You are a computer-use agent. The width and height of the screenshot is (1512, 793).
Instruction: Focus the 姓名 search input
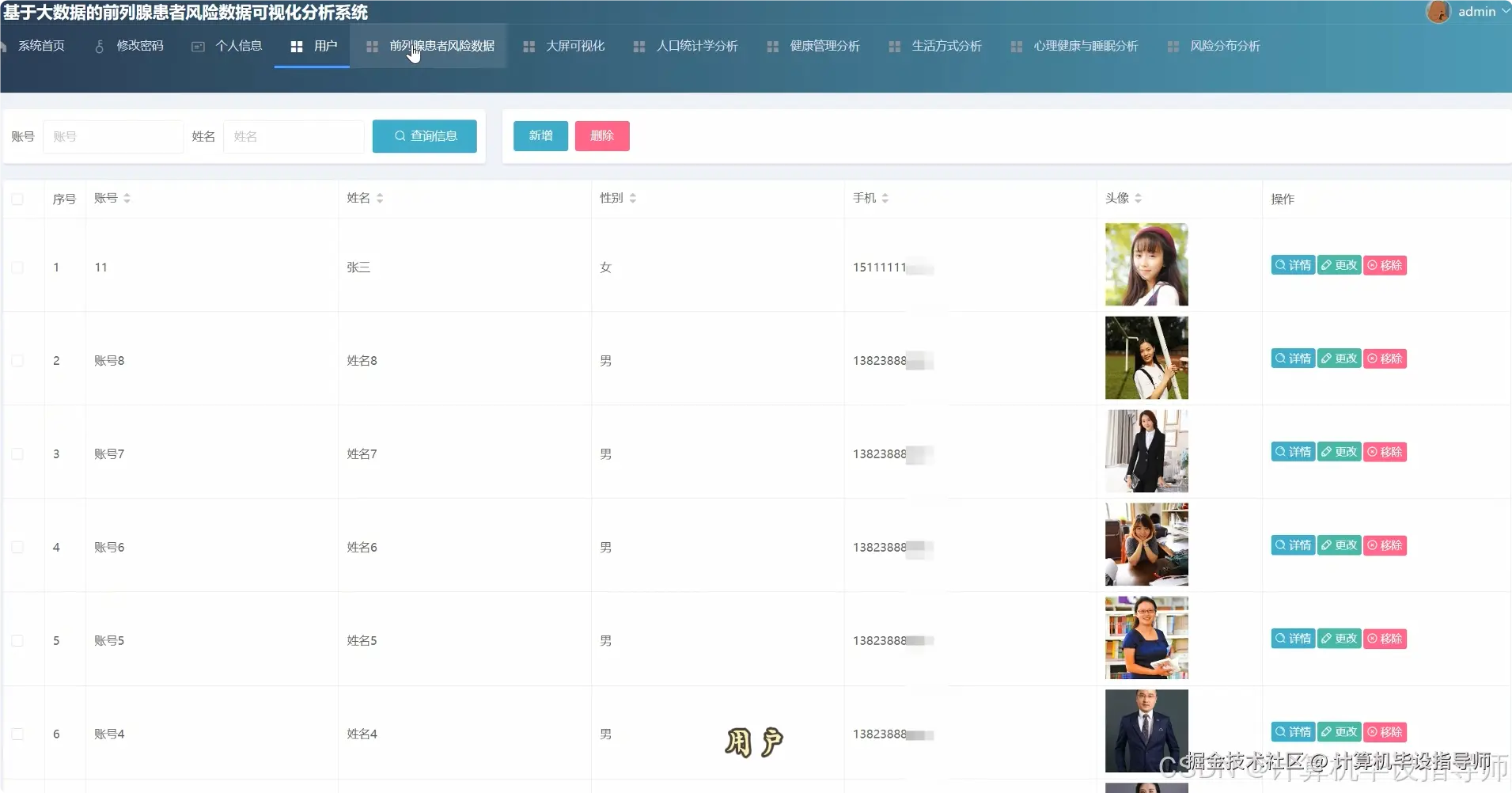294,136
